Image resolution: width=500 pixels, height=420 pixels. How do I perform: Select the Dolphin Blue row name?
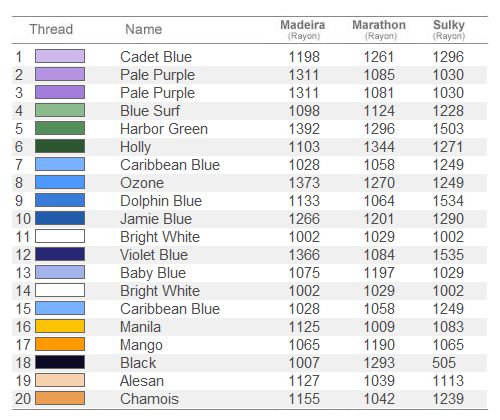click(161, 201)
